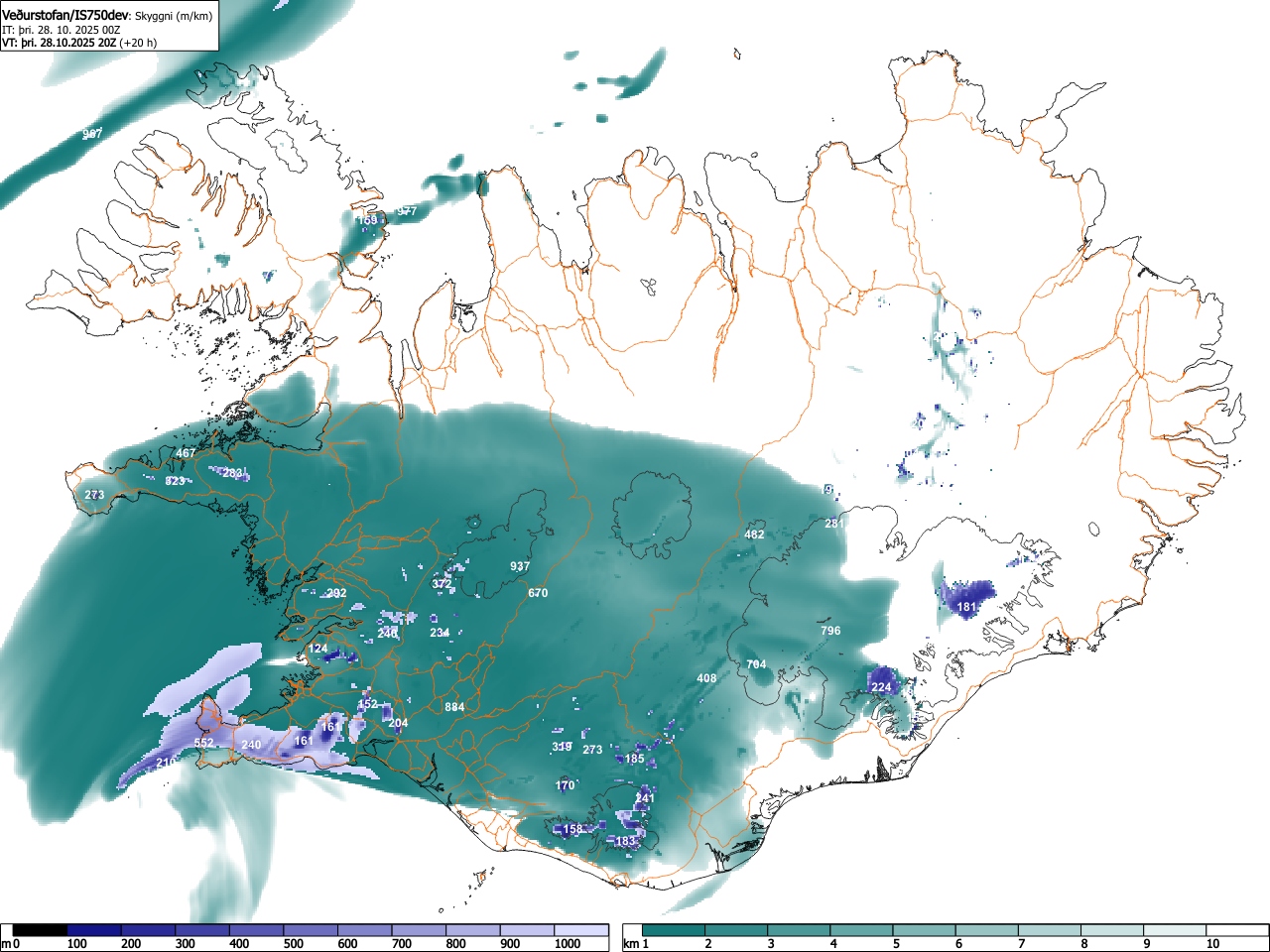Click visibility value 292 on the map
This screenshot has height=952, width=1270.
click(336, 593)
